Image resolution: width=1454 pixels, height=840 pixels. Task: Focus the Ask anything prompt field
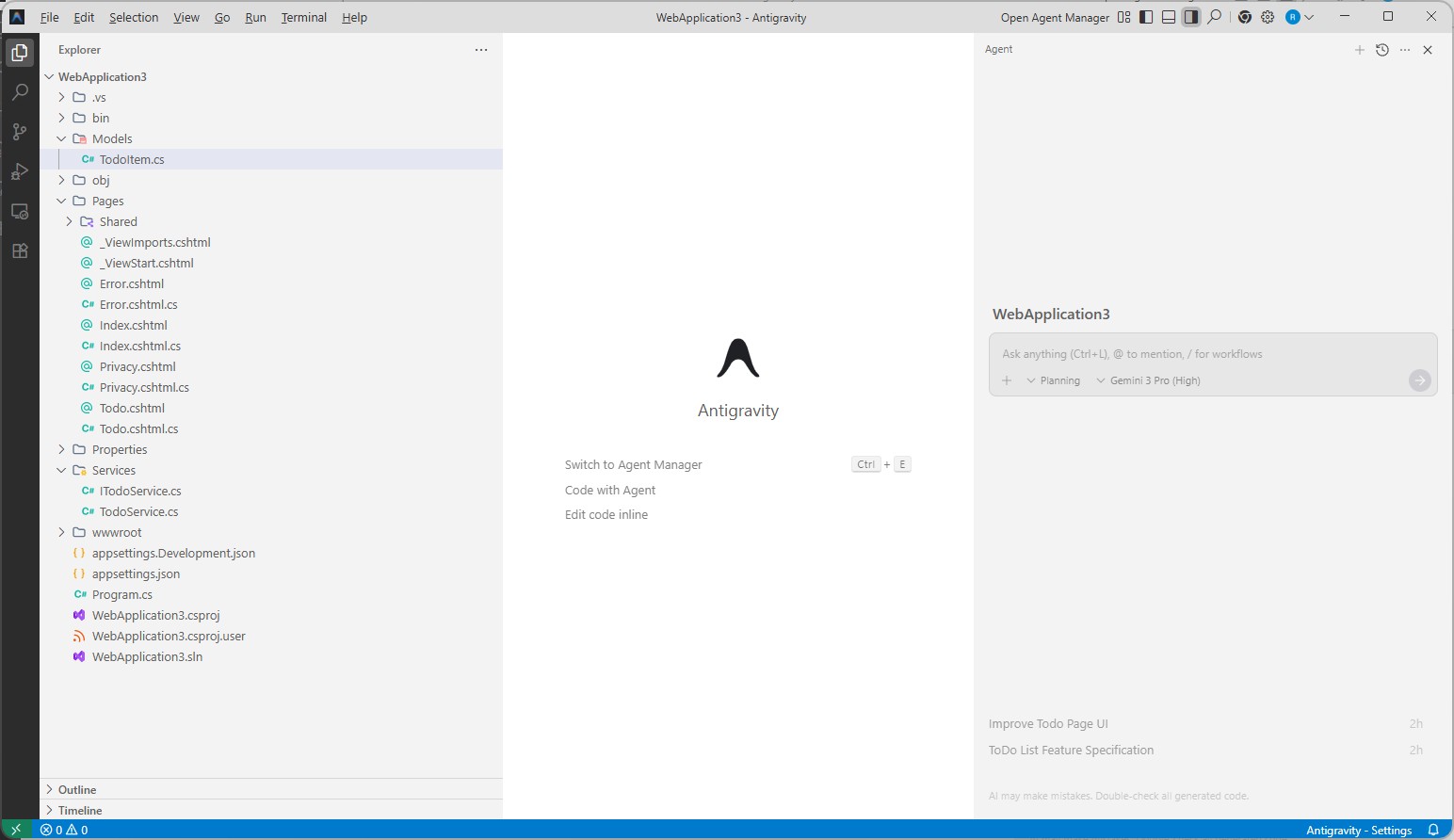coord(1213,354)
